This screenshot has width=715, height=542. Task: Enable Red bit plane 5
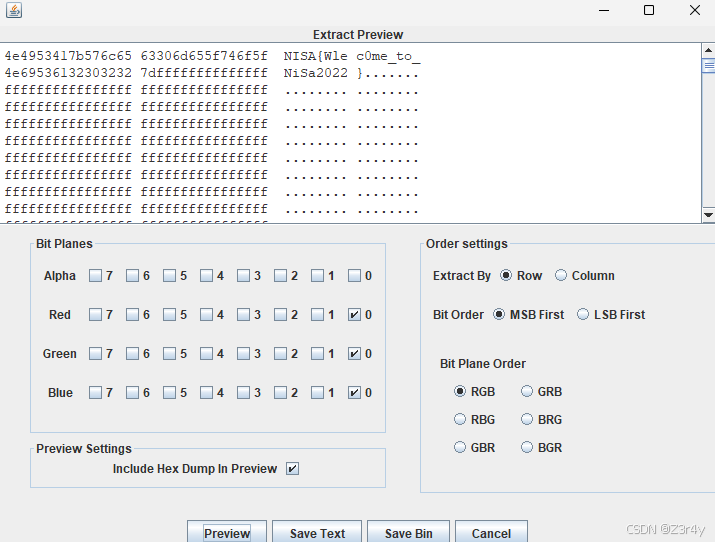[169, 315]
